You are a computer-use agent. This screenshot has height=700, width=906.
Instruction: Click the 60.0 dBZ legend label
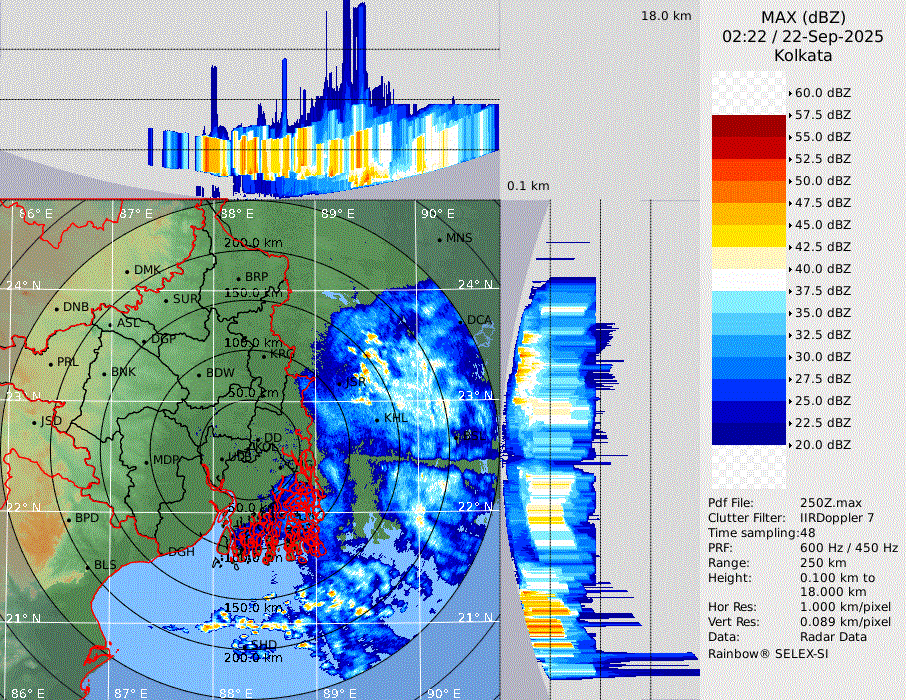pos(822,93)
